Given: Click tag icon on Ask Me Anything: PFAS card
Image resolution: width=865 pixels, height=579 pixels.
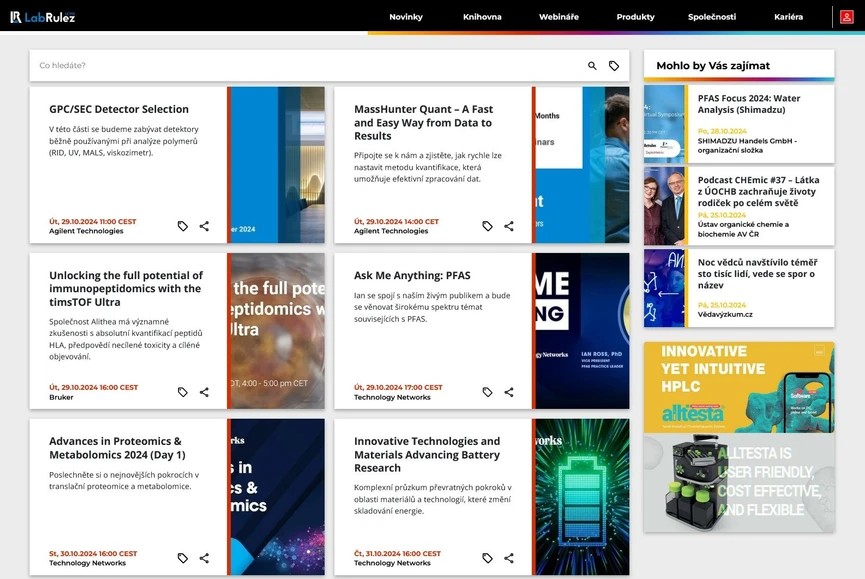Looking at the screenshot, I should tap(487, 392).
